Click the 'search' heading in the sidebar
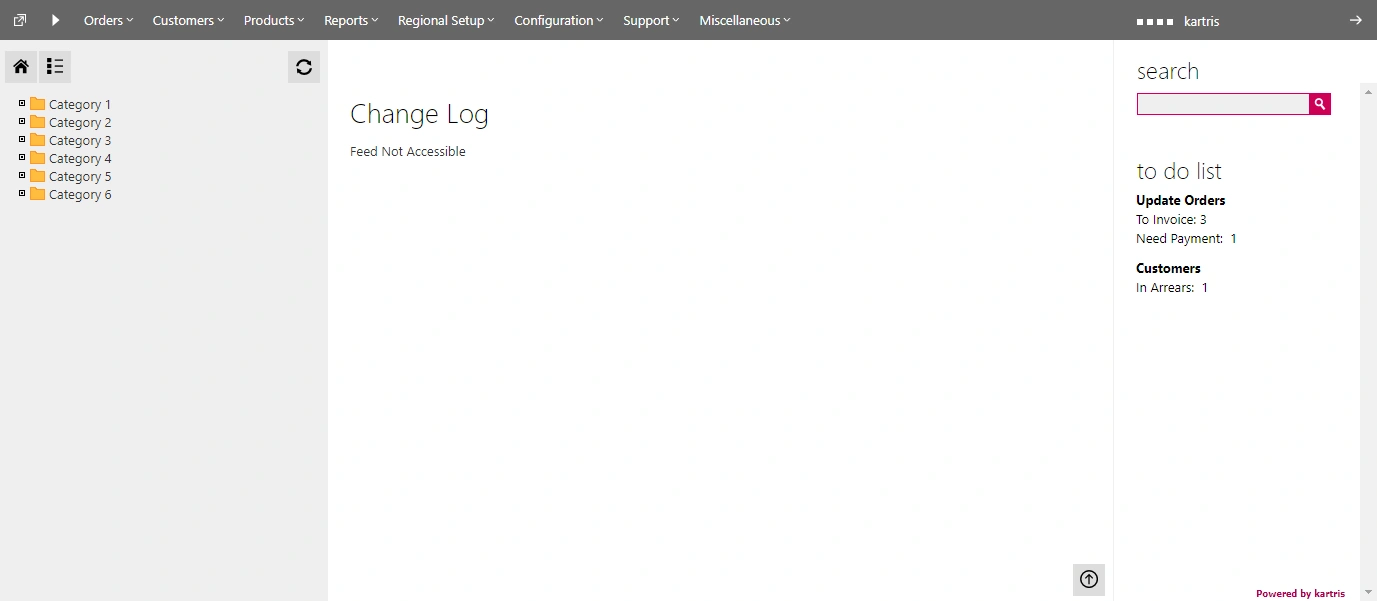1377x601 pixels. pyautogui.click(x=1168, y=71)
